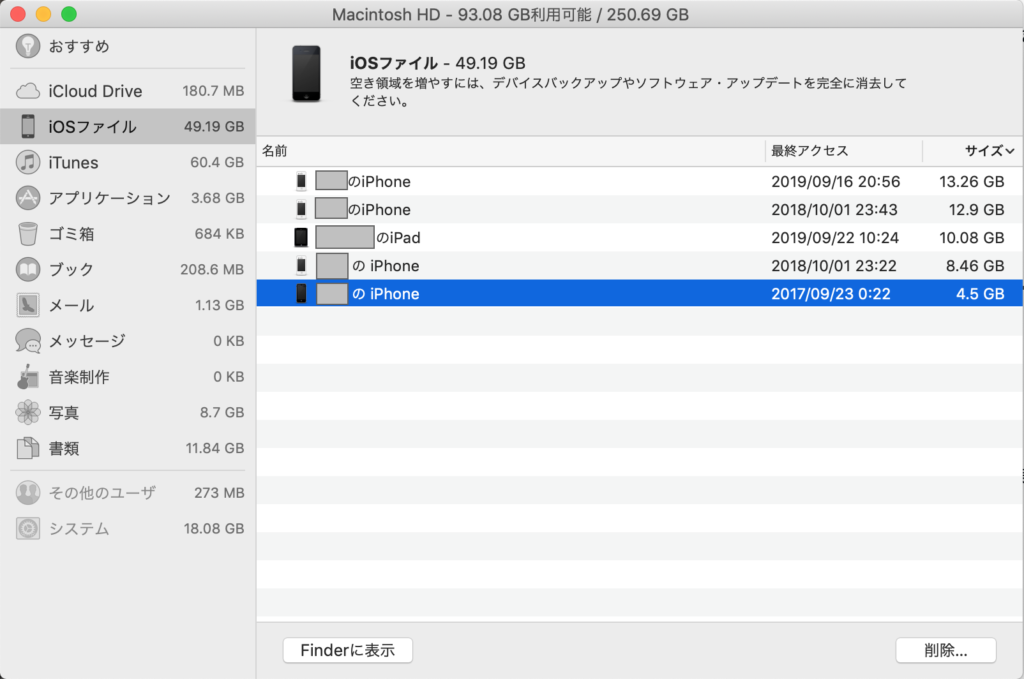Click the 2017/09/23 0:22 access date cell
Image resolution: width=1024 pixels, height=679 pixels.
click(831, 294)
